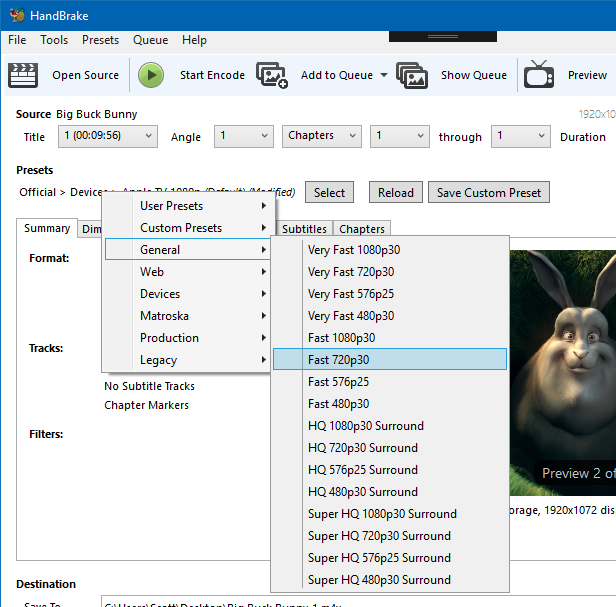Switch to the Summary tab

(47, 228)
